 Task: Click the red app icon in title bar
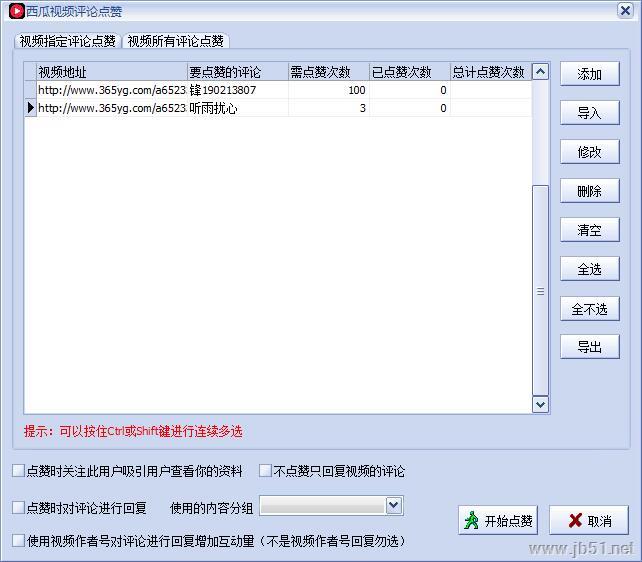coord(17,11)
